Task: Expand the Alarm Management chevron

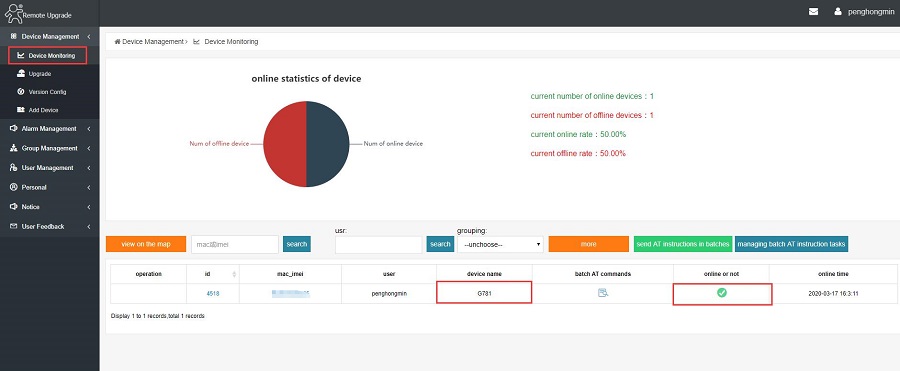Action: click(x=89, y=129)
